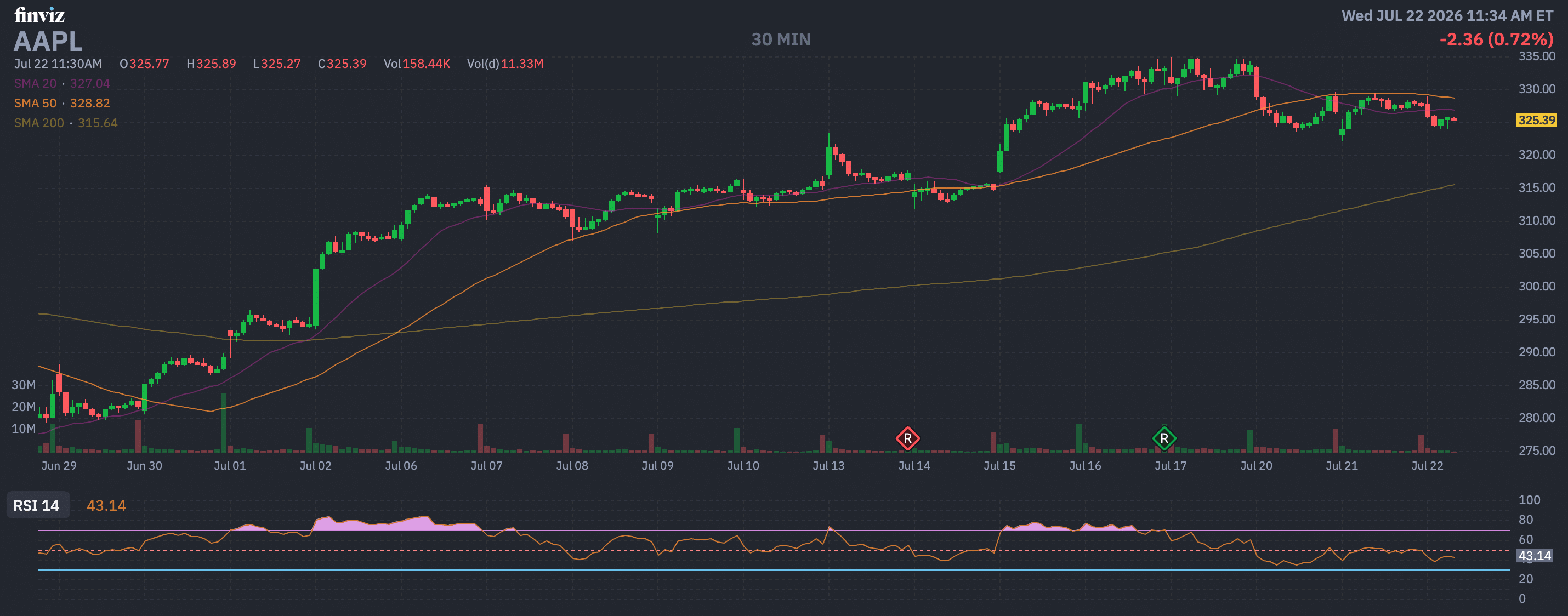Click the 320.00 price axis label

coord(1536,155)
